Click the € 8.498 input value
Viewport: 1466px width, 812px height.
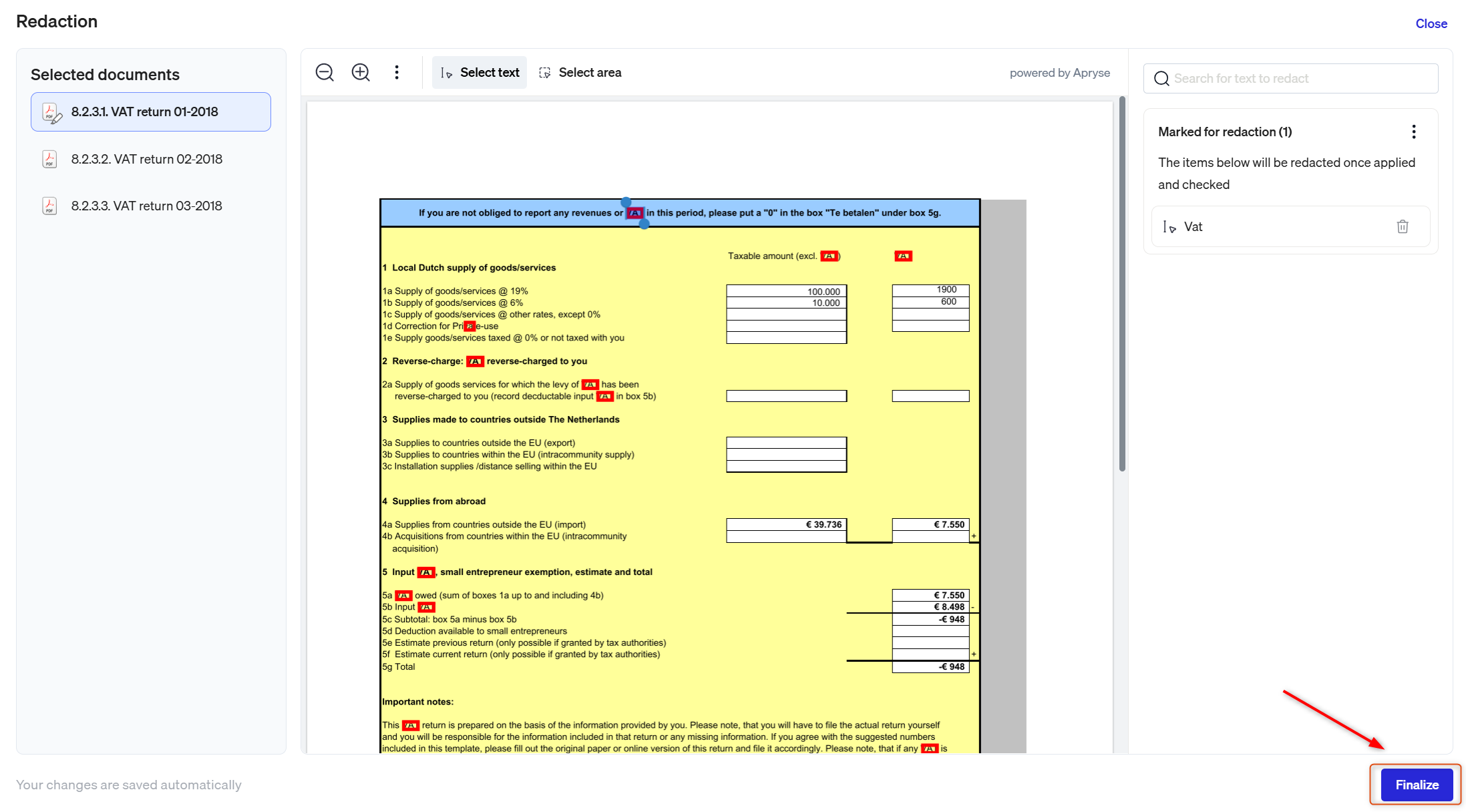pos(930,607)
